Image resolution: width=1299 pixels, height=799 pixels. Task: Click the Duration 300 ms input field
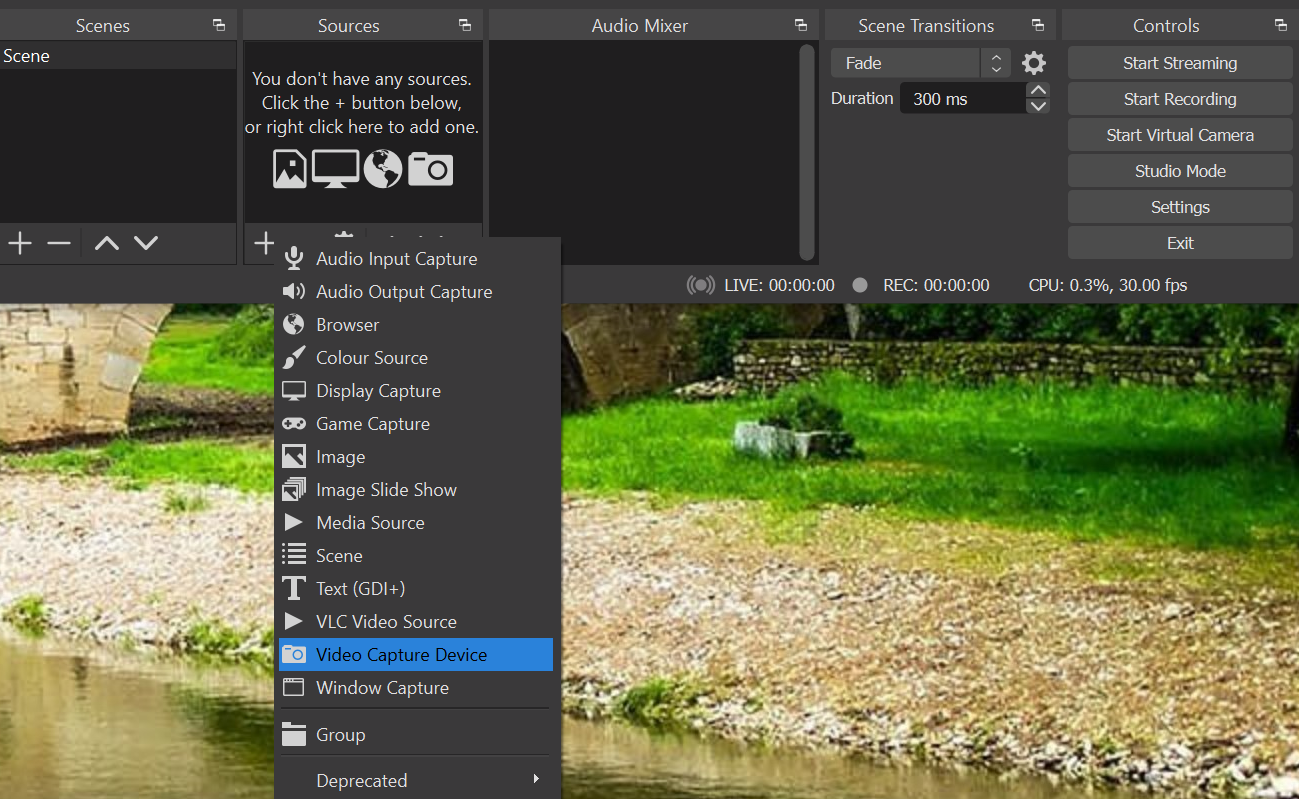[961, 99]
